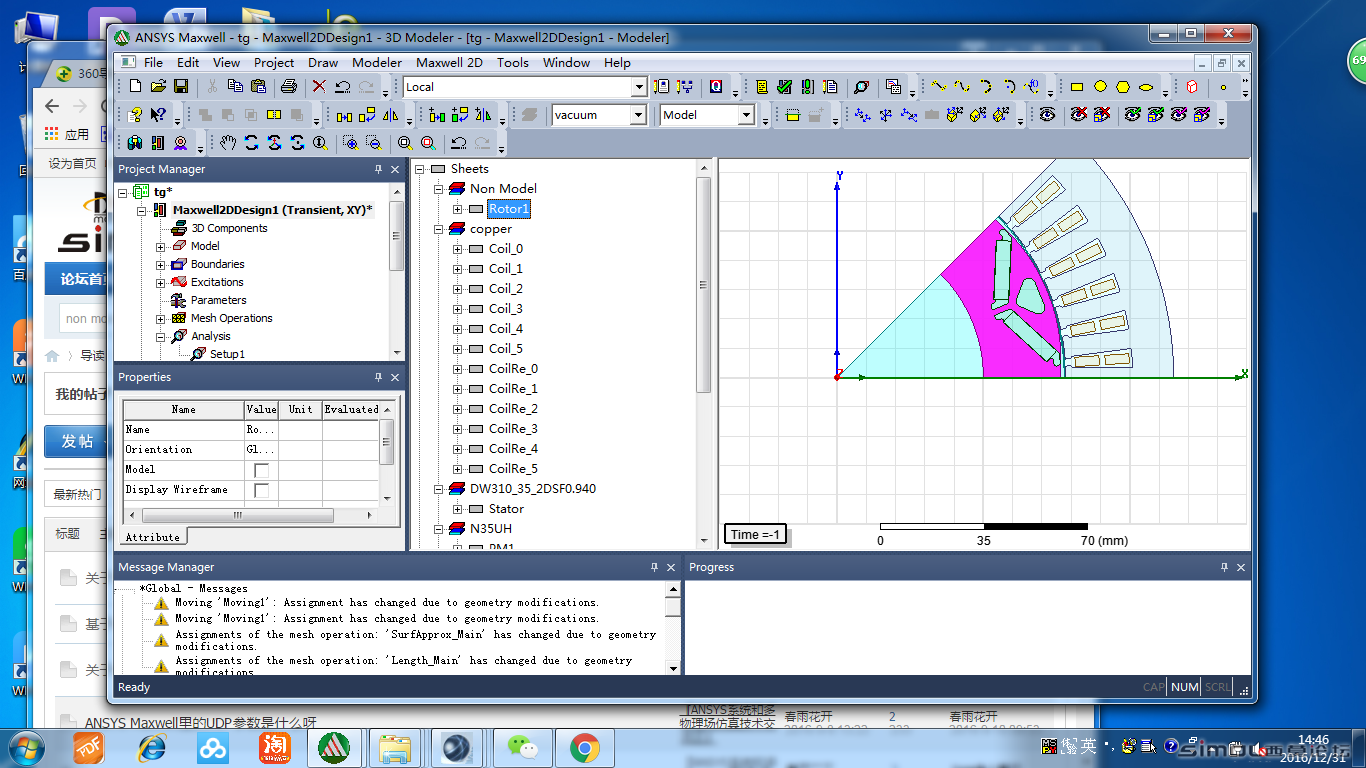Toggle the Display Wireframe checkbox

261,490
